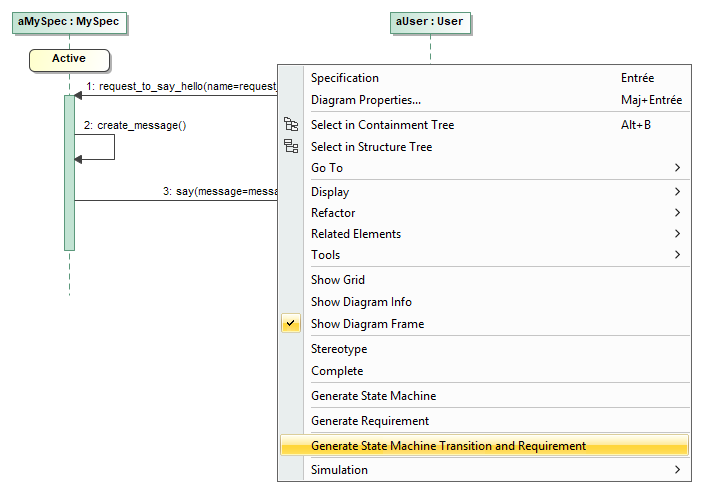The width and height of the screenshot is (716, 503).
Task: Select the aUser : User lifeline header
Action: [430, 23]
